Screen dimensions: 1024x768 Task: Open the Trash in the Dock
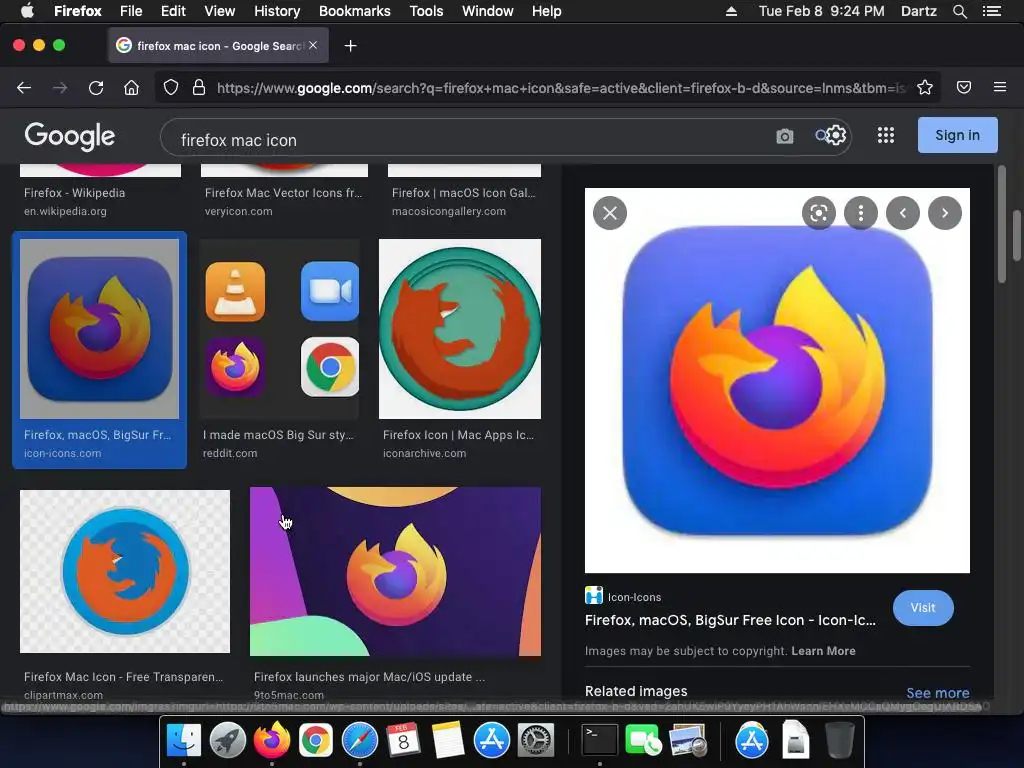(840, 740)
